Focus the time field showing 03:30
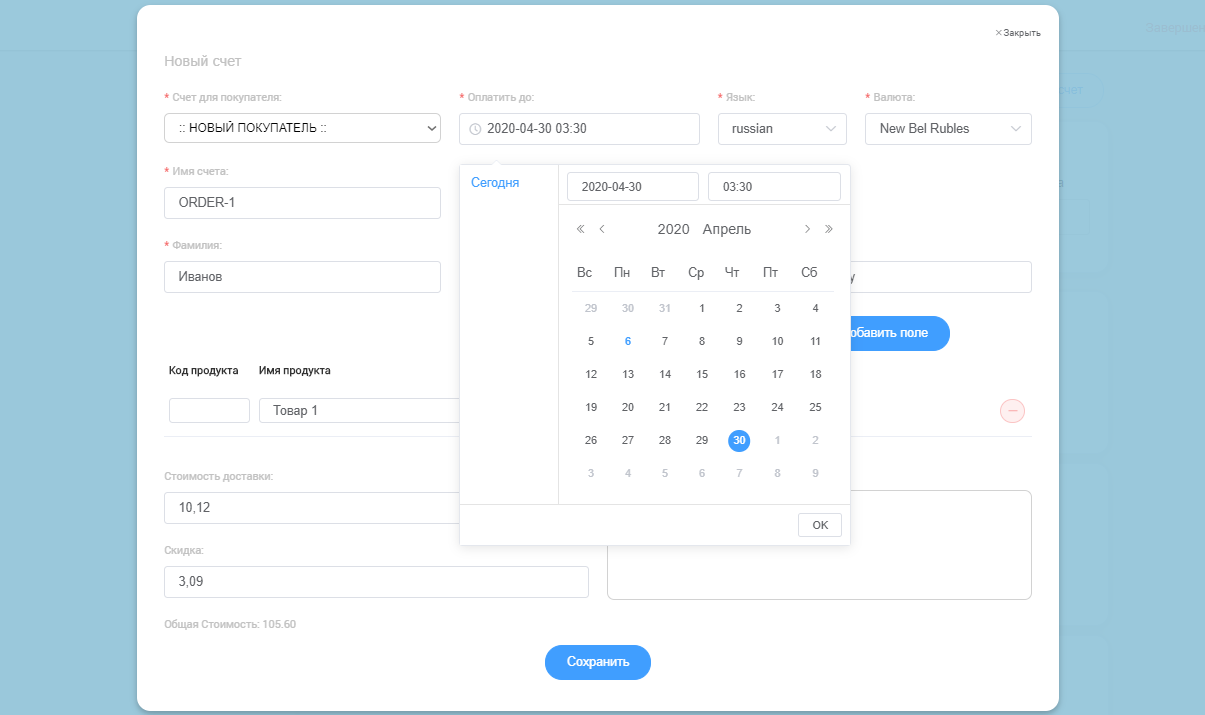 [774, 187]
